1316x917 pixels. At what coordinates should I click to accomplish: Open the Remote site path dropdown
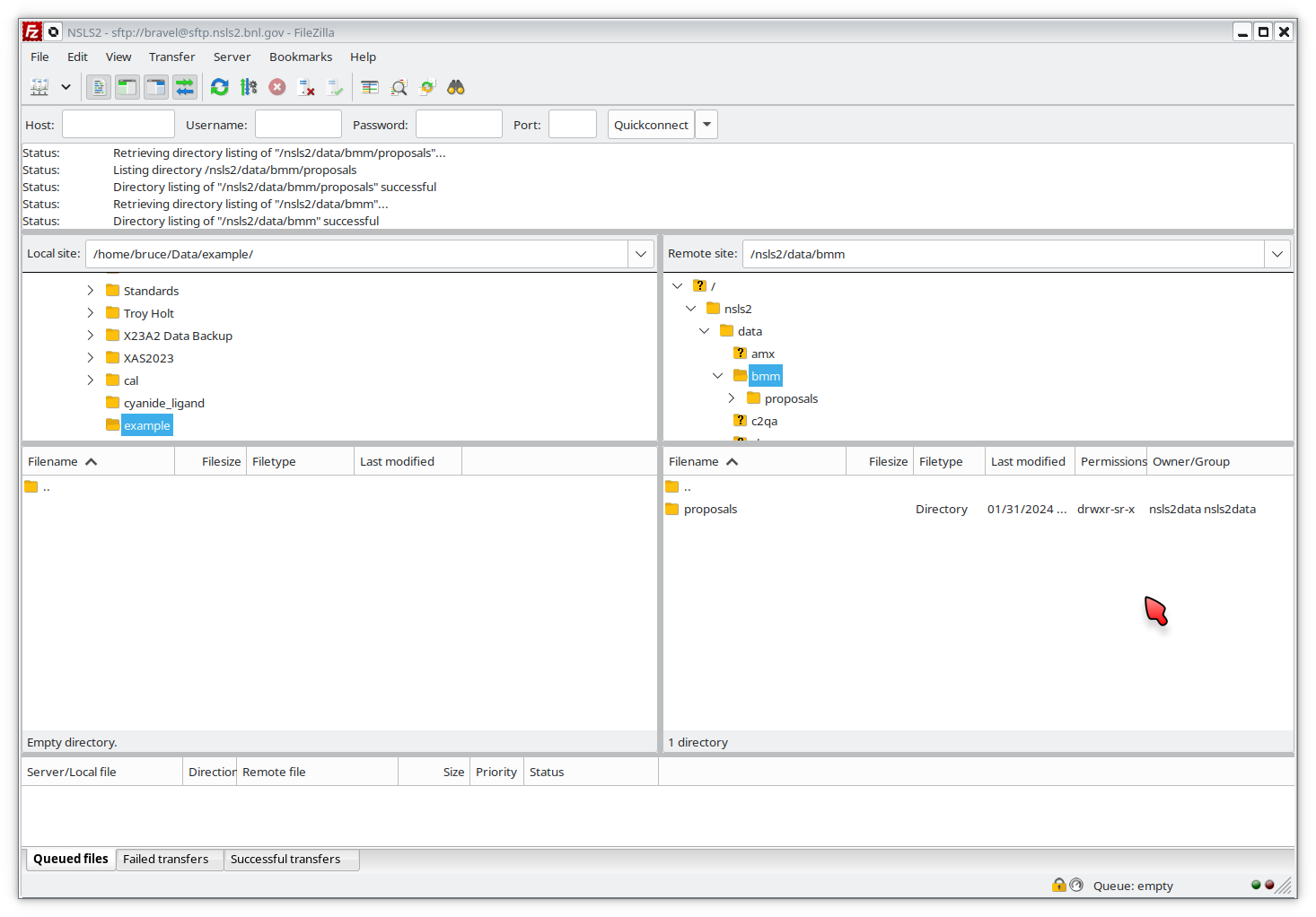pos(1277,254)
